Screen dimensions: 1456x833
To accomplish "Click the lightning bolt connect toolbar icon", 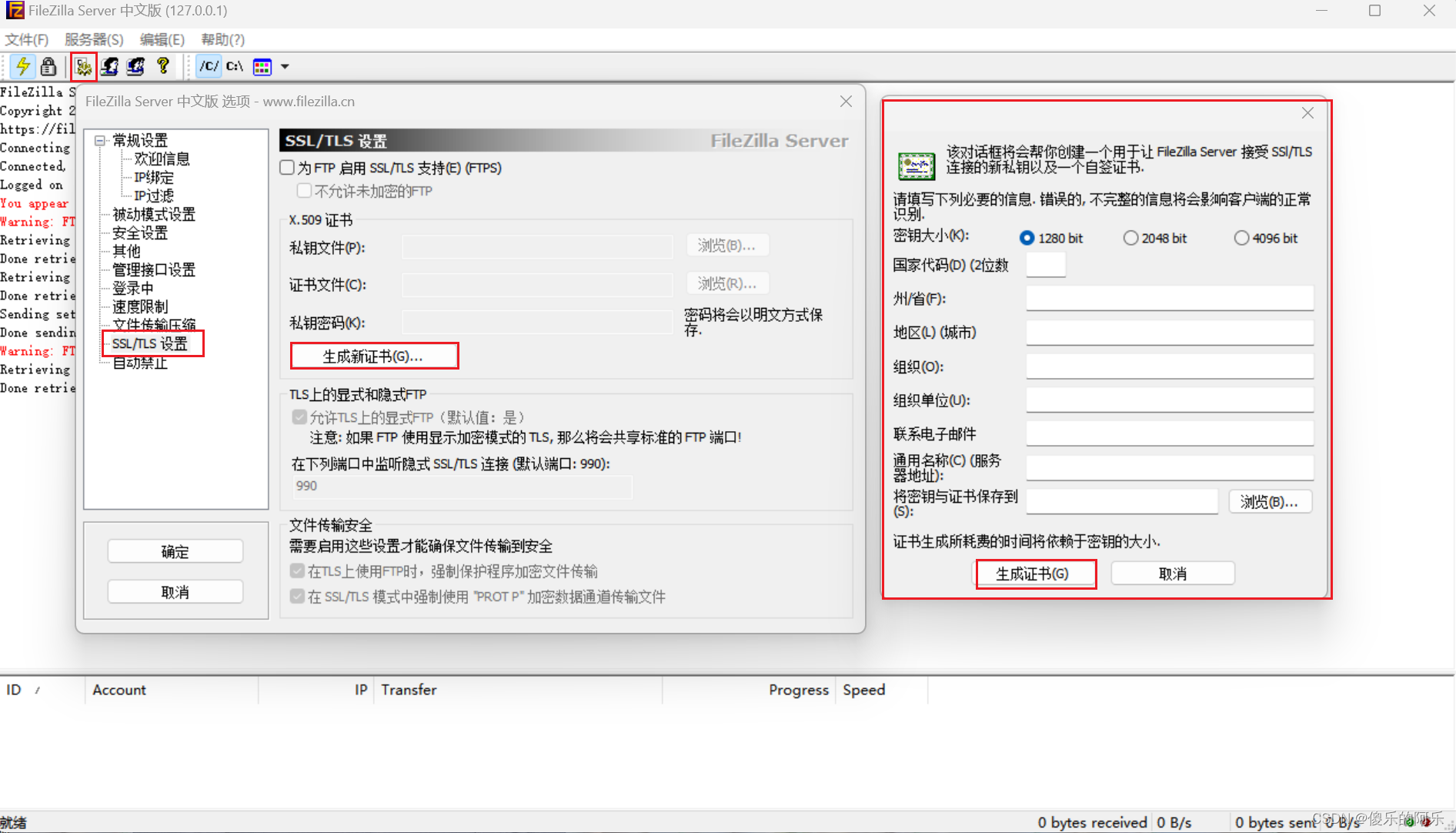I will click(x=23, y=67).
